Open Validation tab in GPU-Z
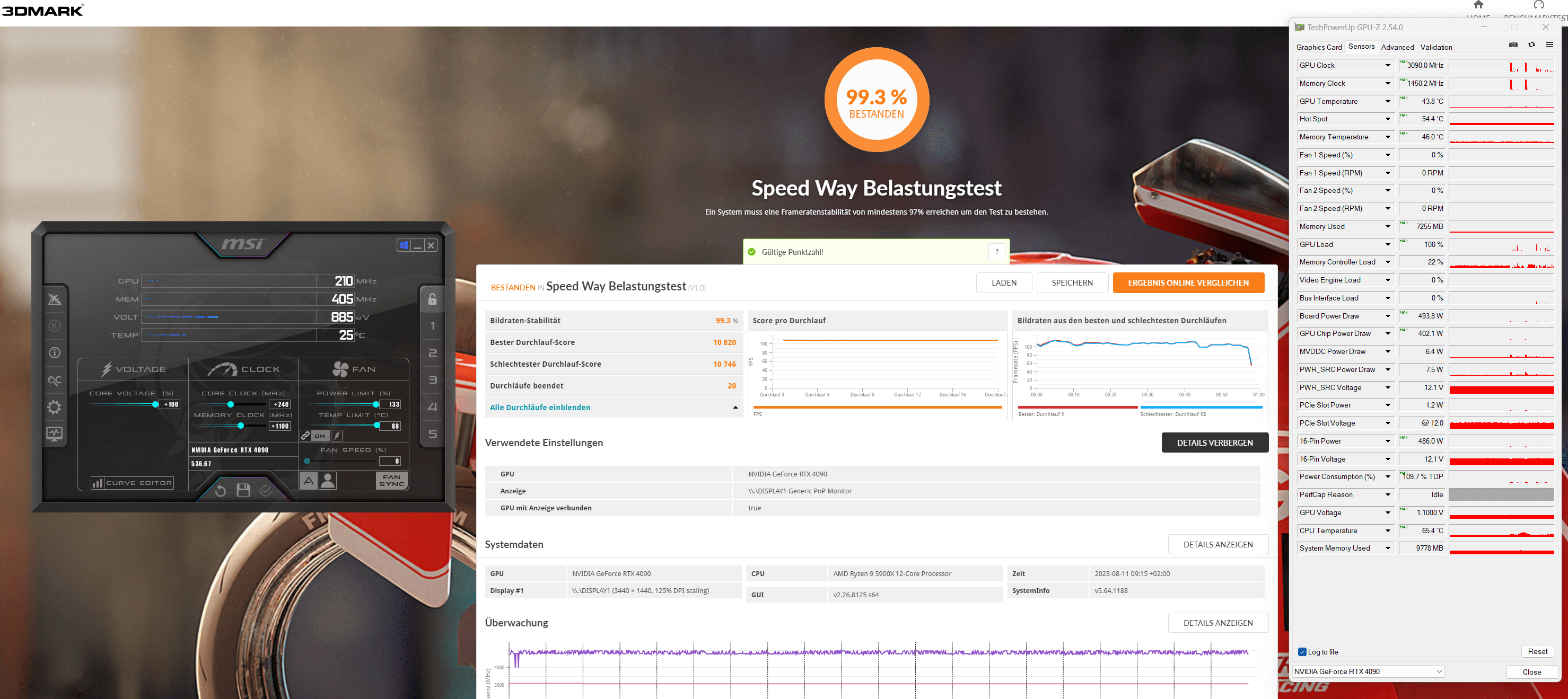1568x699 pixels. 1436,48
